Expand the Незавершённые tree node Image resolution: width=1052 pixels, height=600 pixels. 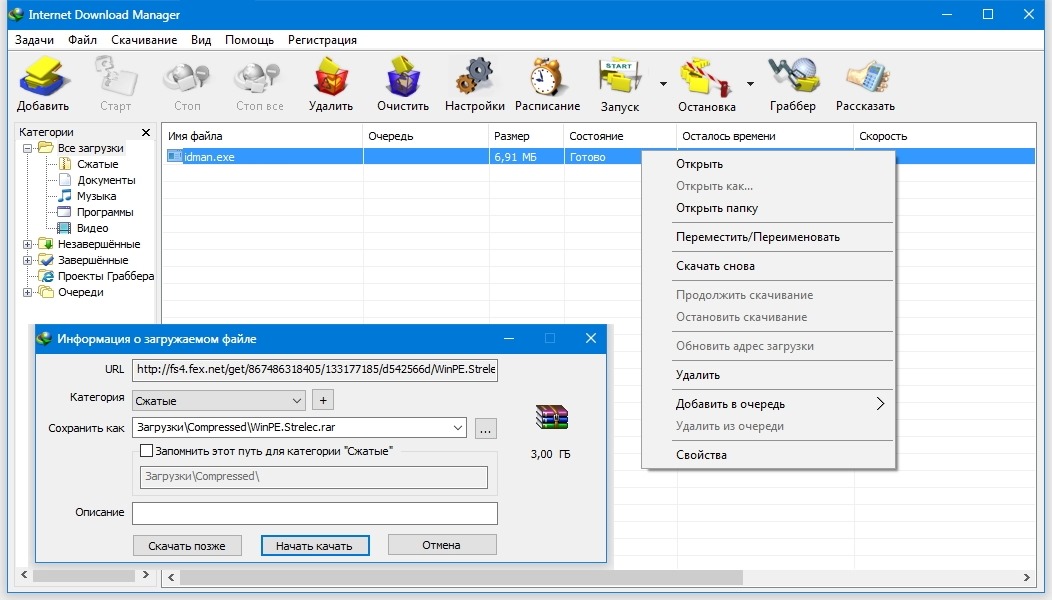point(27,244)
